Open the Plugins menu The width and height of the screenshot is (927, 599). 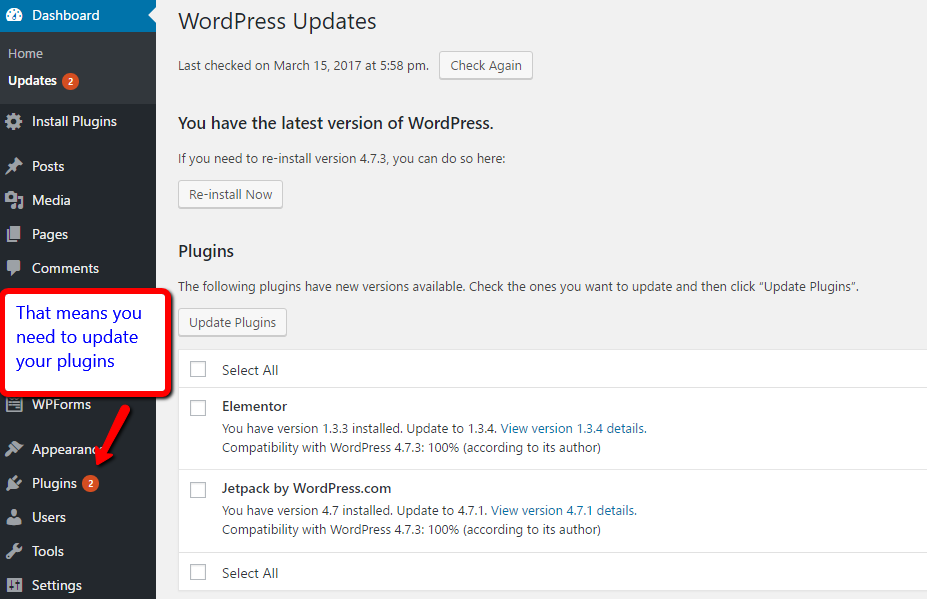coord(78,484)
